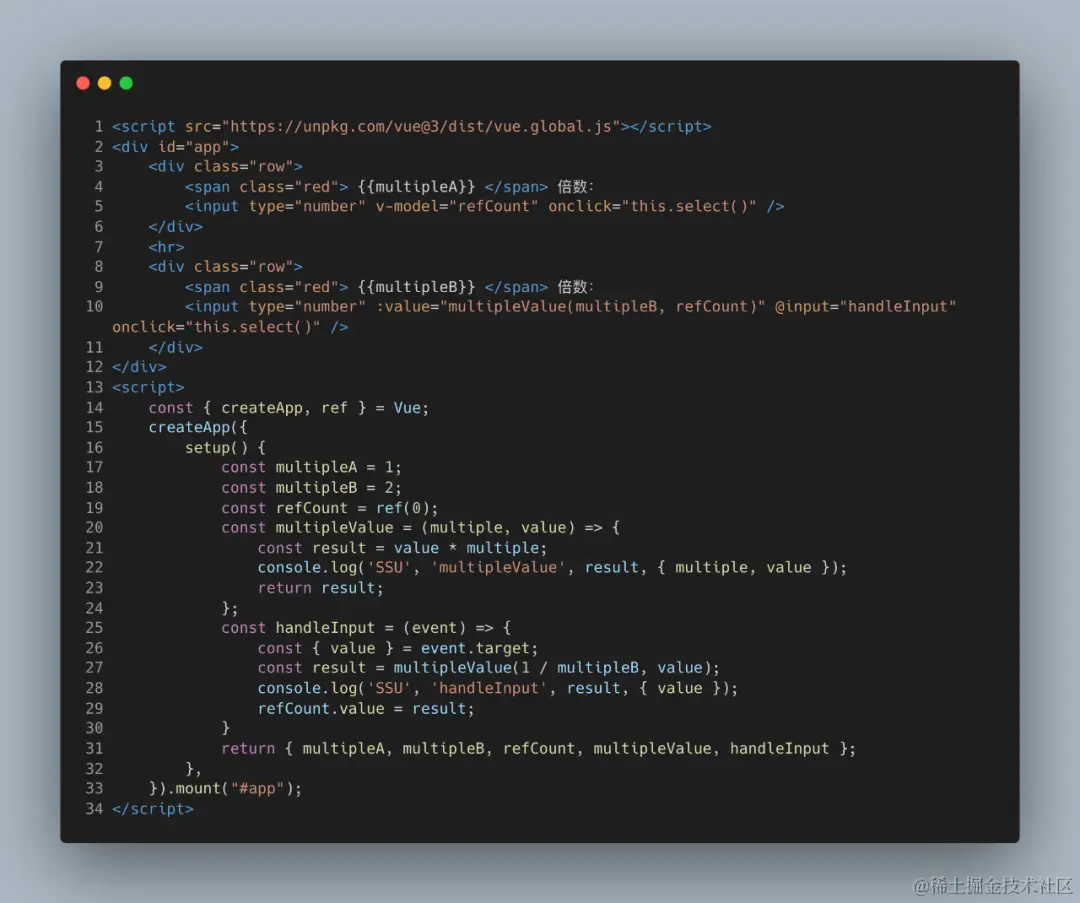Click the "const result = value * multiple;" line
Screen dimensions: 1080x903
coord(402,548)
